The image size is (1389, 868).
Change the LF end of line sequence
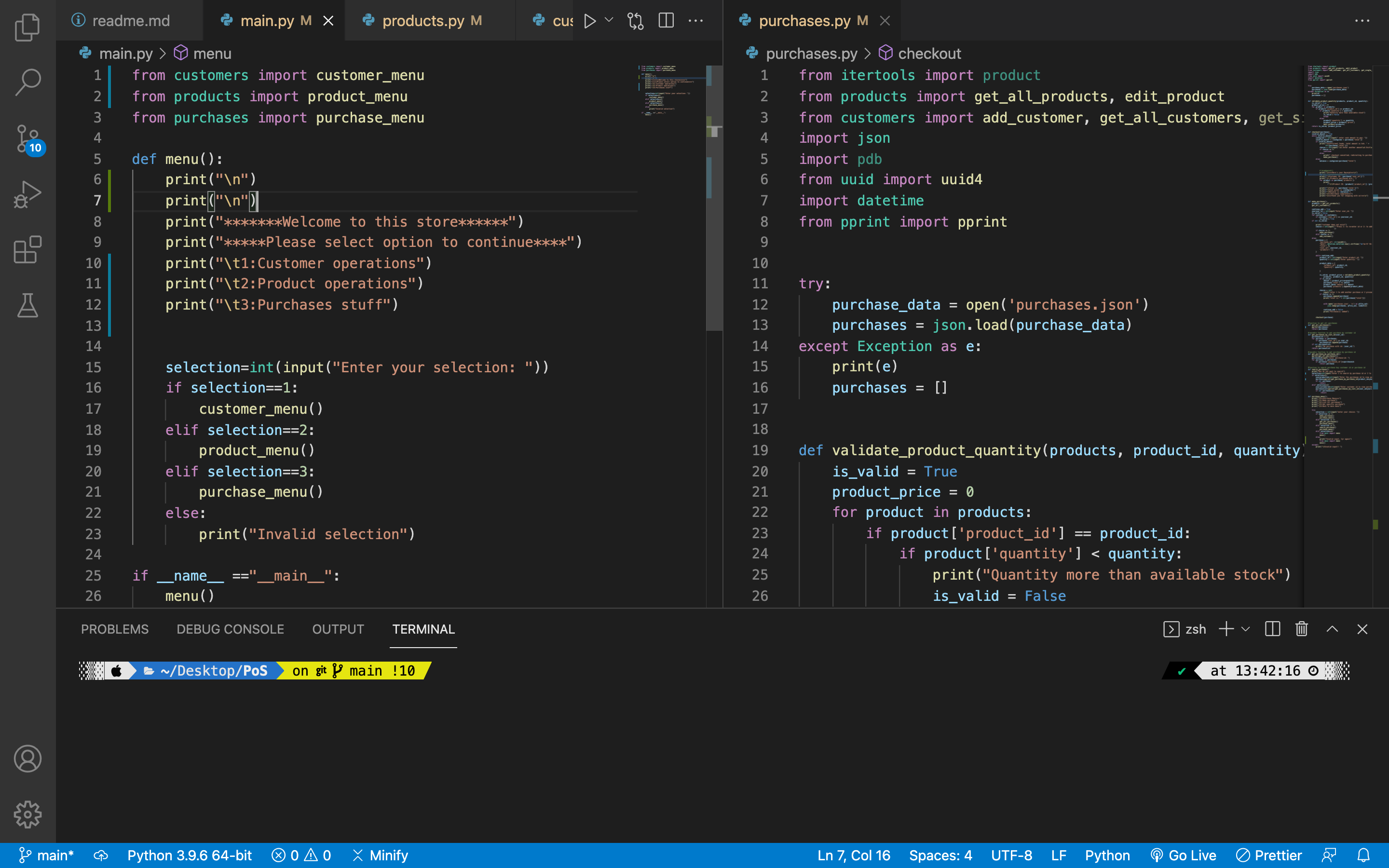[1059, 855]
